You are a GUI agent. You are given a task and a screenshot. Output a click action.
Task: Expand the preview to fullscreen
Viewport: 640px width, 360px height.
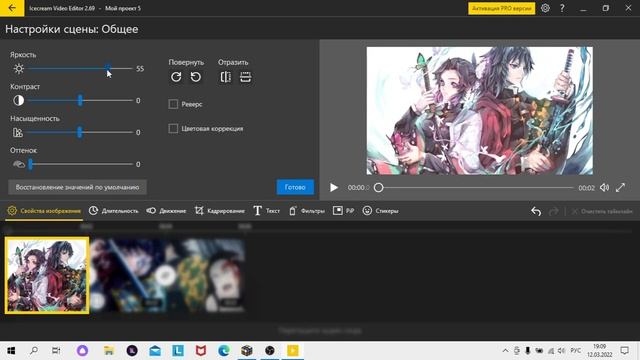[621, 187]
